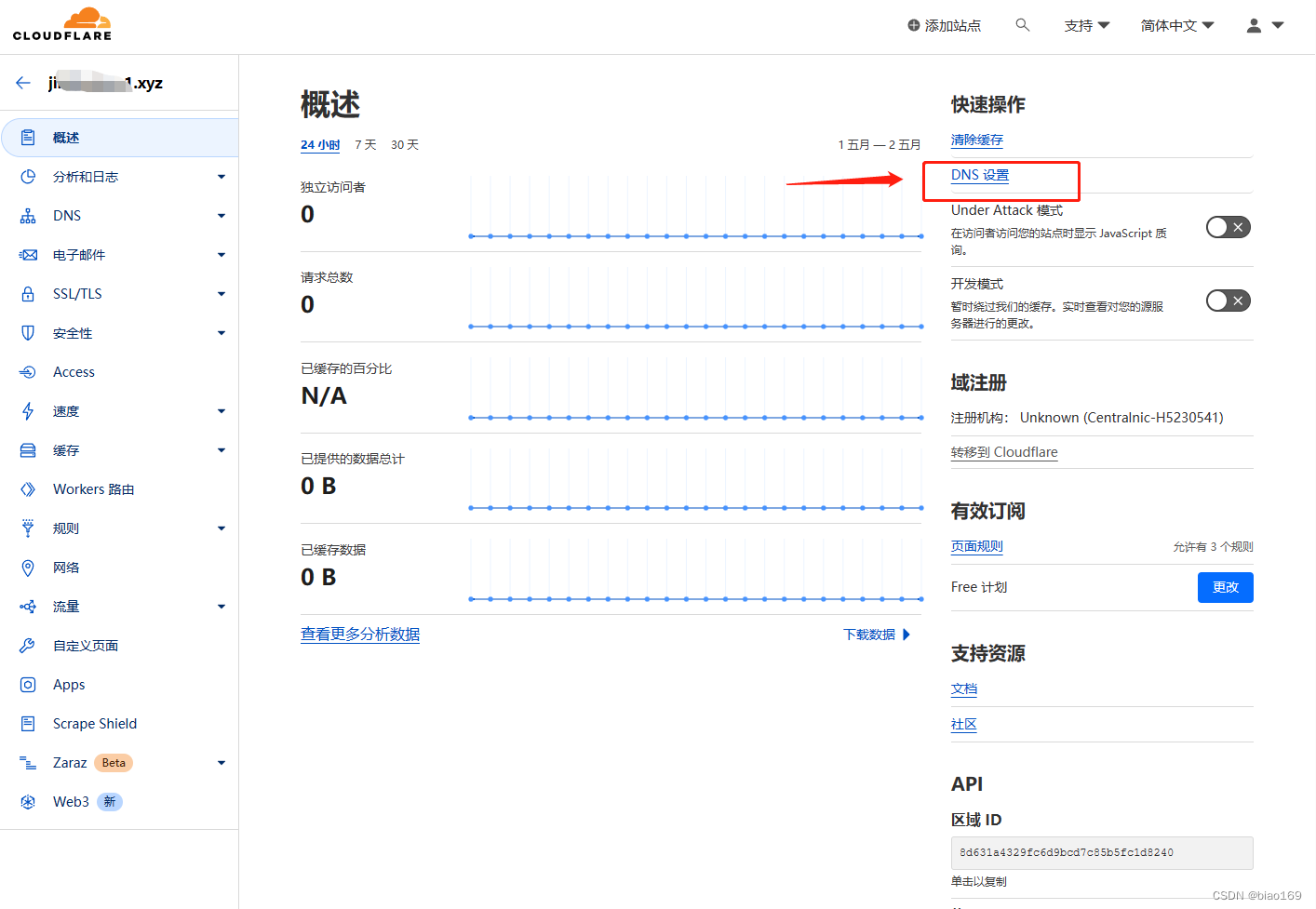Click the 清除缓存 quick action link
This screenshot has height=909, width=1316.
point(976,140)
